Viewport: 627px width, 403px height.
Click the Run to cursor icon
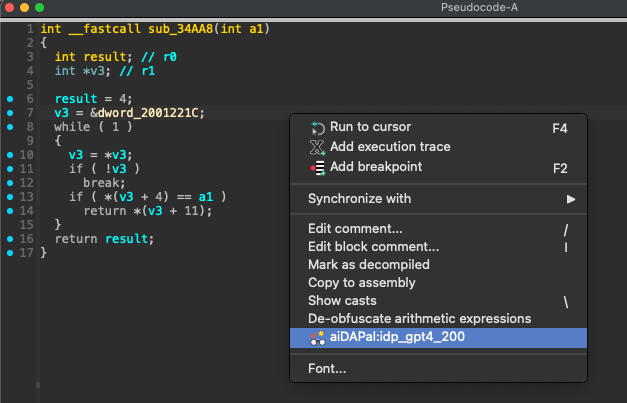point(317,128)
